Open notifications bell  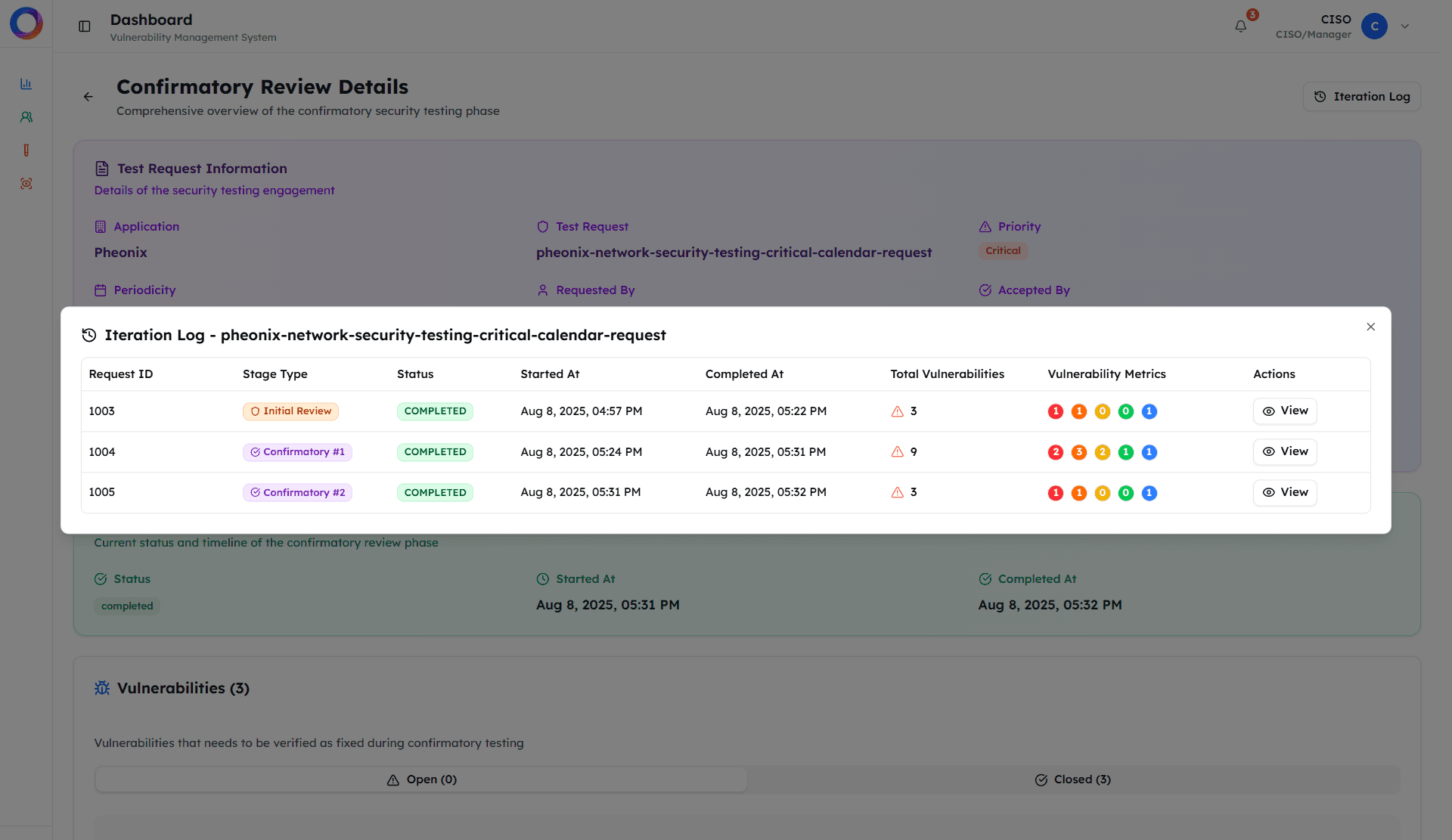(x=1241, y=26)
